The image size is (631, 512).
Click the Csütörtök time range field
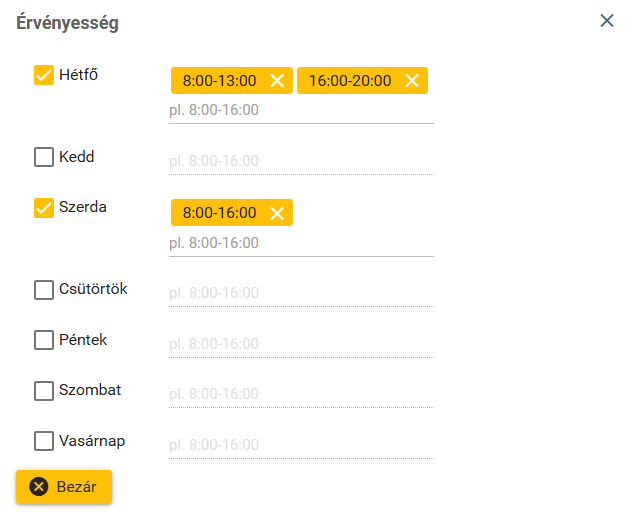coord(300,293)
